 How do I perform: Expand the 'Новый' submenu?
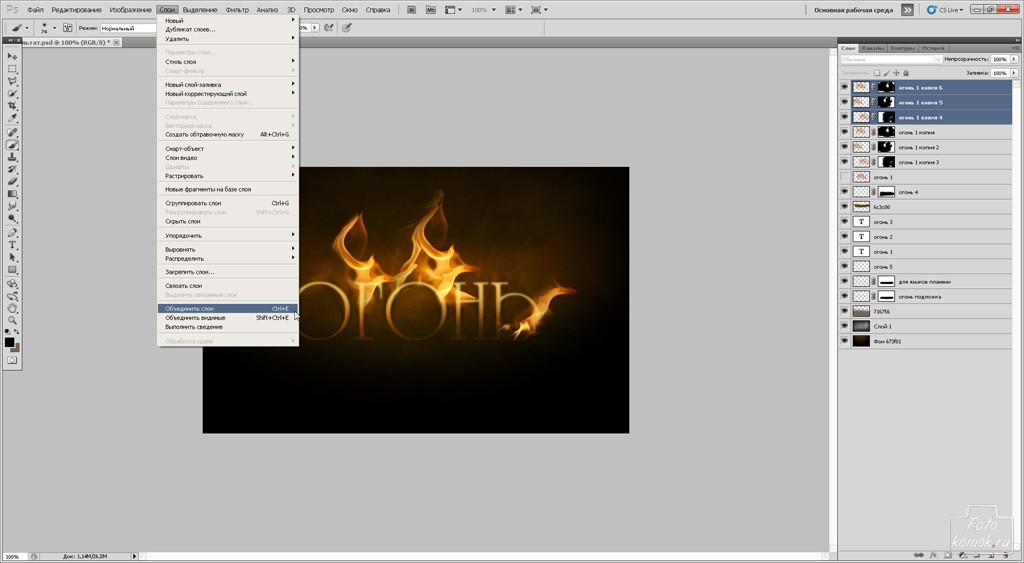[228, 21]
